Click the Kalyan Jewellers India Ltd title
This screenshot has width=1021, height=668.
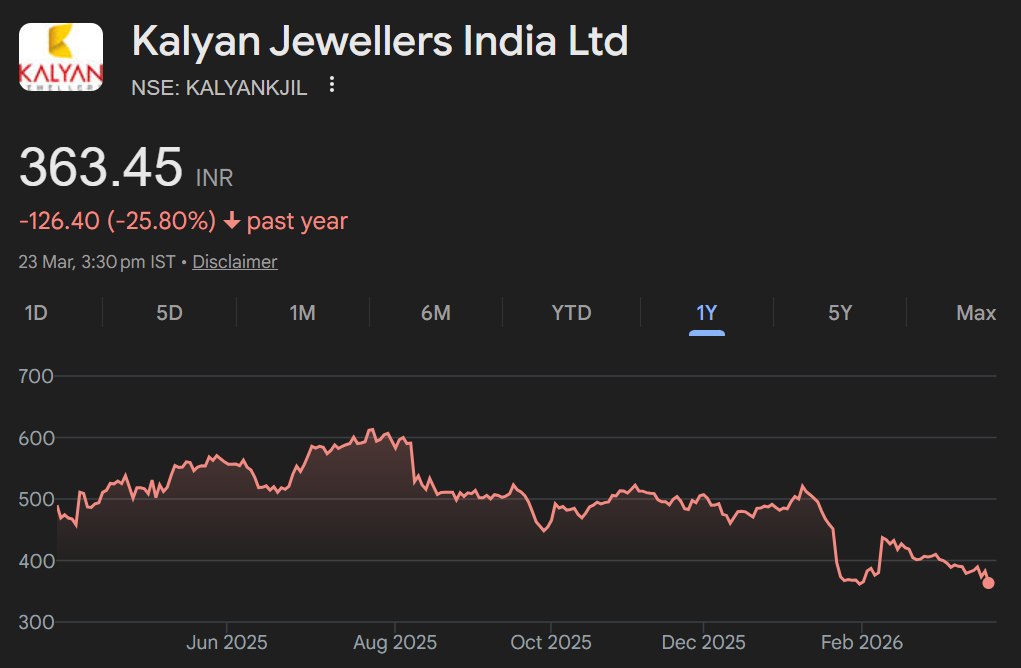(x=379, y=41)
